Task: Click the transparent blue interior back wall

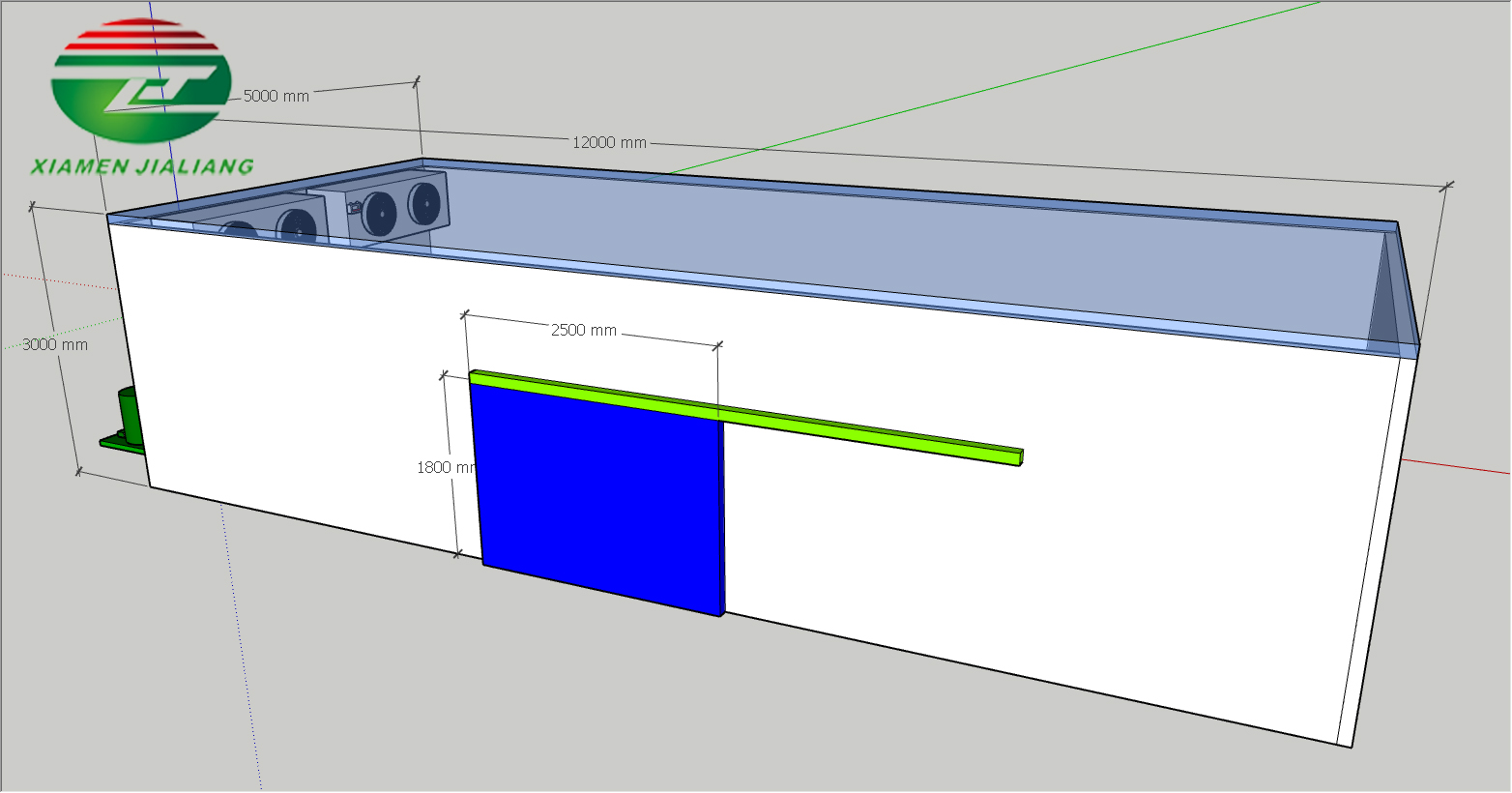Action: coord(870,242)
